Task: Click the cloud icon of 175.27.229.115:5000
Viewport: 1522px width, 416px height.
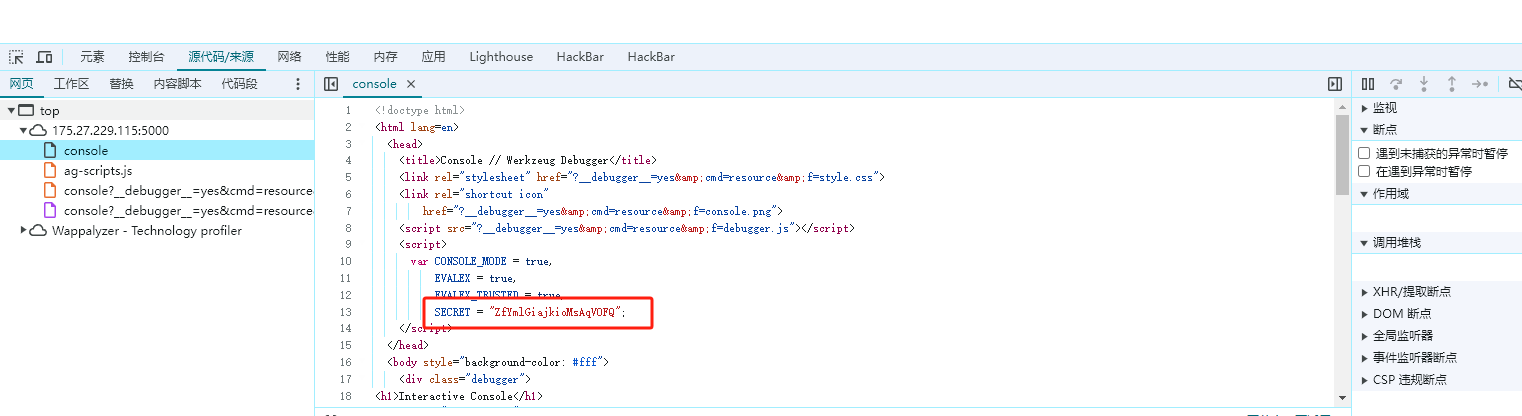Action: (39, 131)
